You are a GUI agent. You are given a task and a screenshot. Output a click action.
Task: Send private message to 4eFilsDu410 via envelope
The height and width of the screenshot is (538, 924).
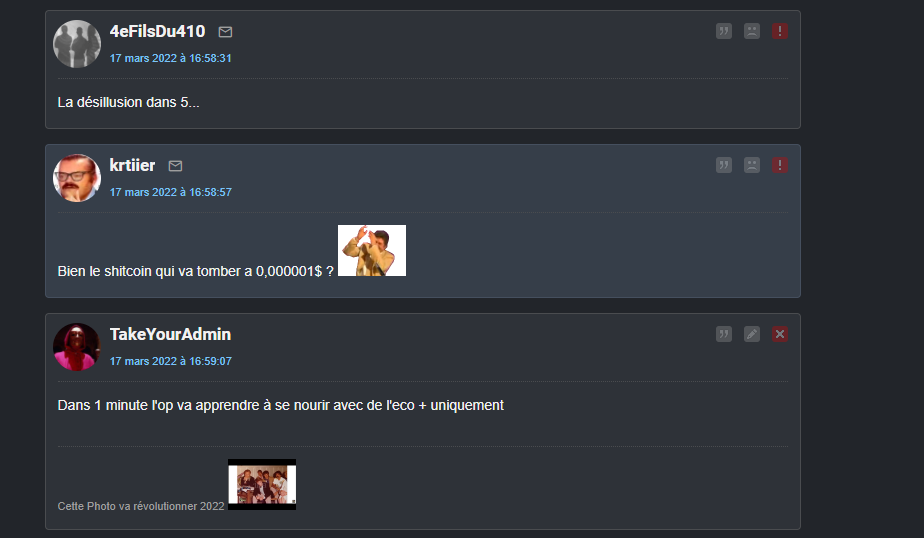[225, 32]
